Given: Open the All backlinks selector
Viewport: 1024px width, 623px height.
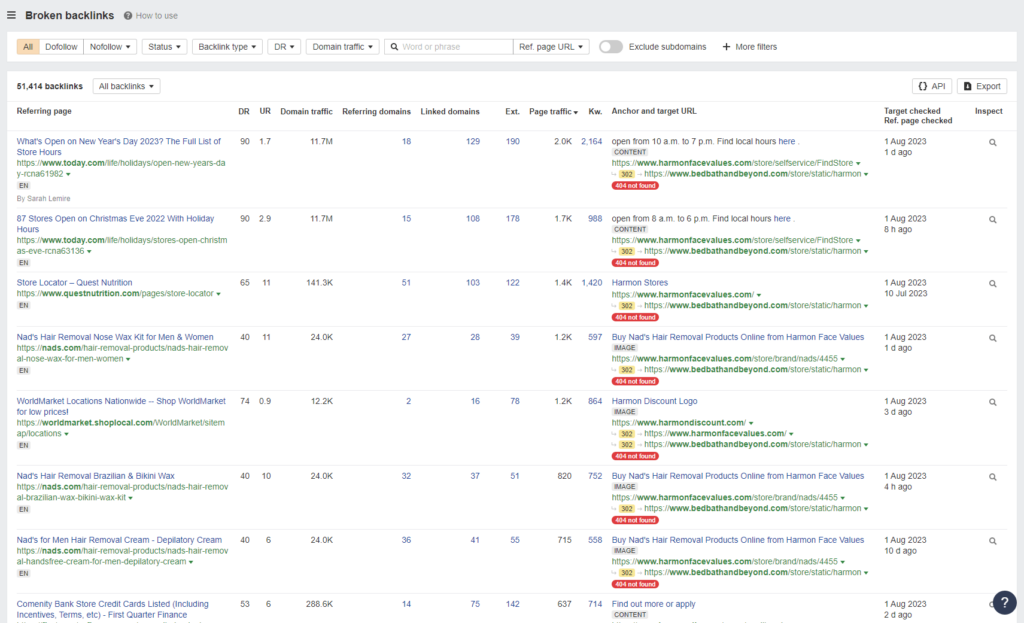Looking at the screenshot, I should tap(126, 86).
